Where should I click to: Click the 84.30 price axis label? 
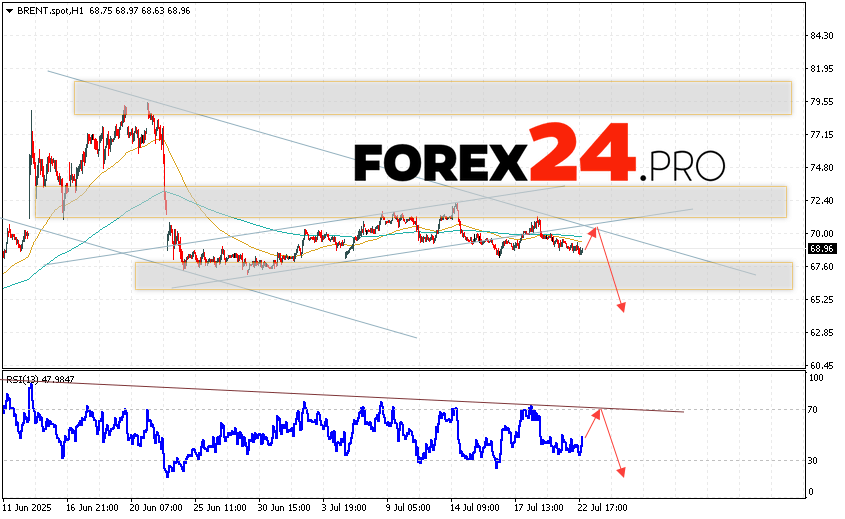pos(822,36)
